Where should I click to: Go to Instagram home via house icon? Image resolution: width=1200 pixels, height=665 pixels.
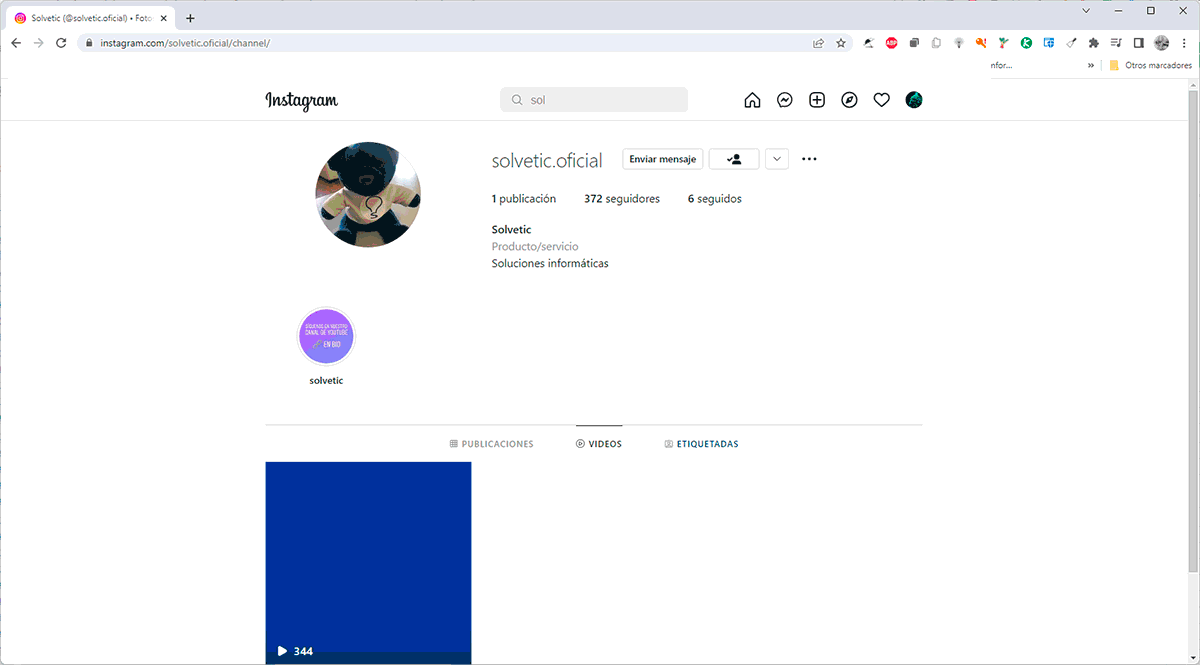753,100
